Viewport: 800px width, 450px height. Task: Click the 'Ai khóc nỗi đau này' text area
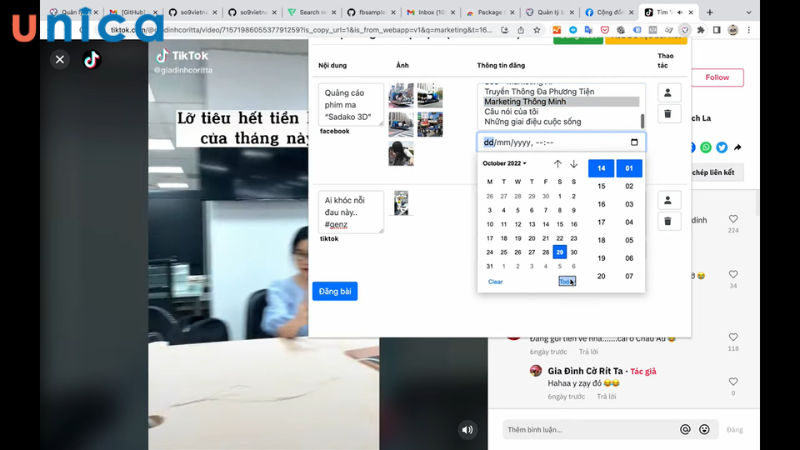pos(351,212)
